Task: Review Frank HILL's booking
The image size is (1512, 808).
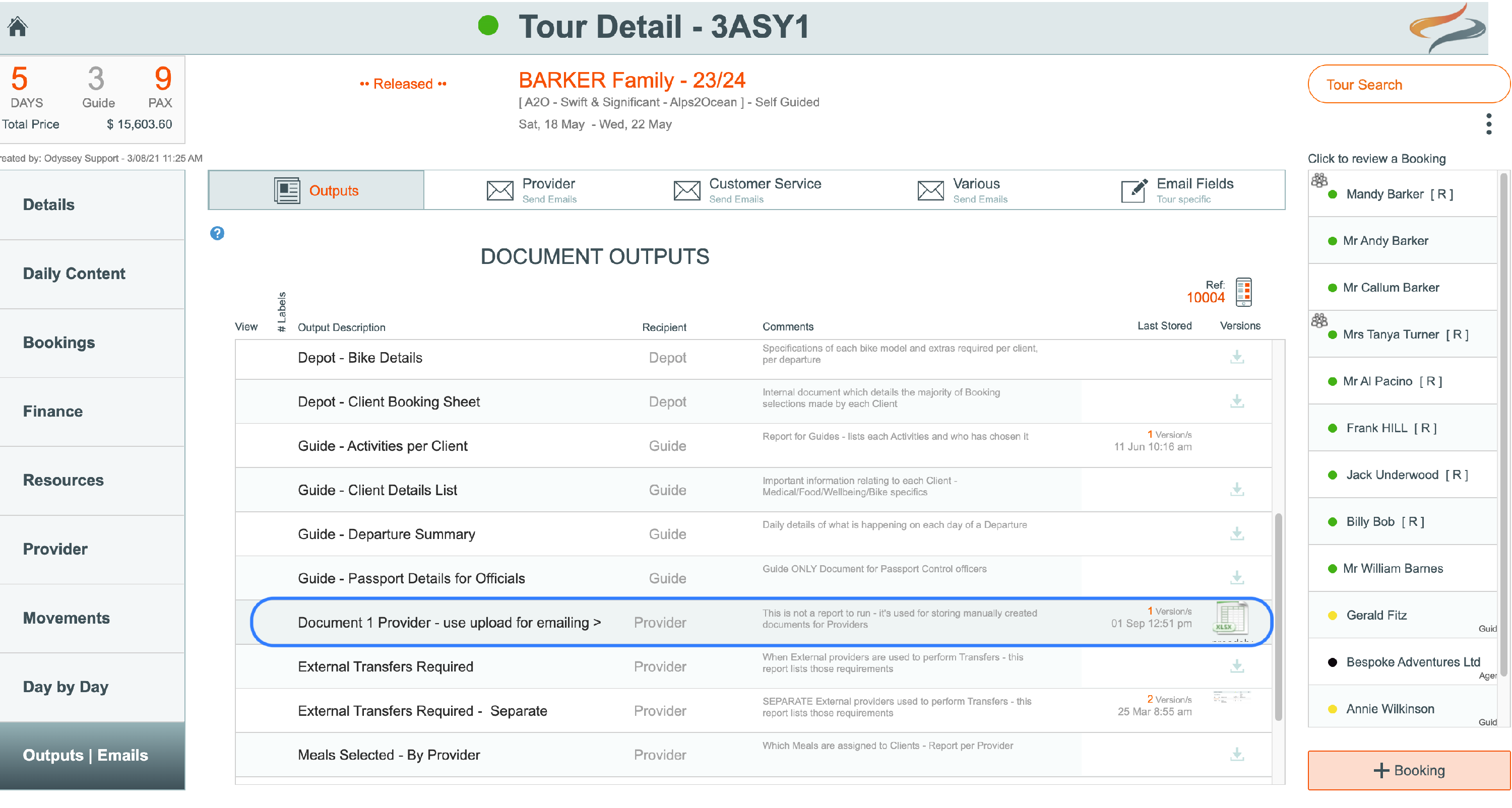Action: (x=1403, y=428)
